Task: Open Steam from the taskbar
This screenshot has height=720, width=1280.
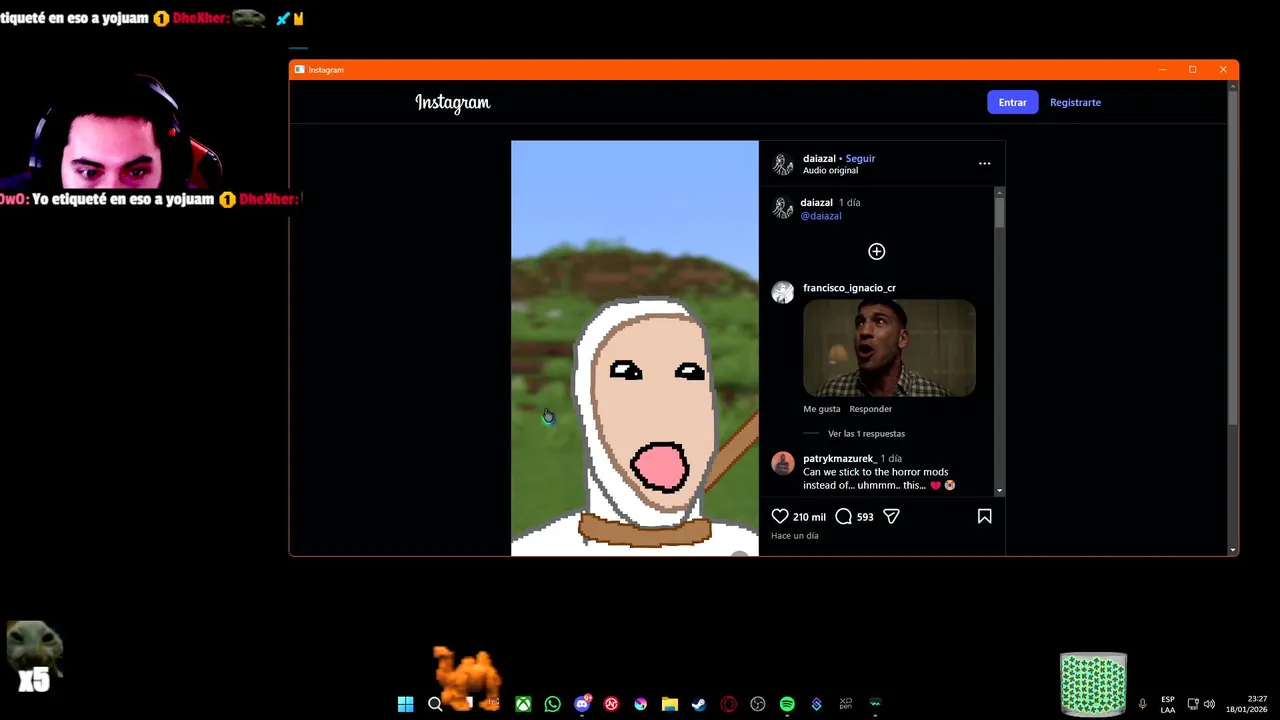Action: point(699,704)
